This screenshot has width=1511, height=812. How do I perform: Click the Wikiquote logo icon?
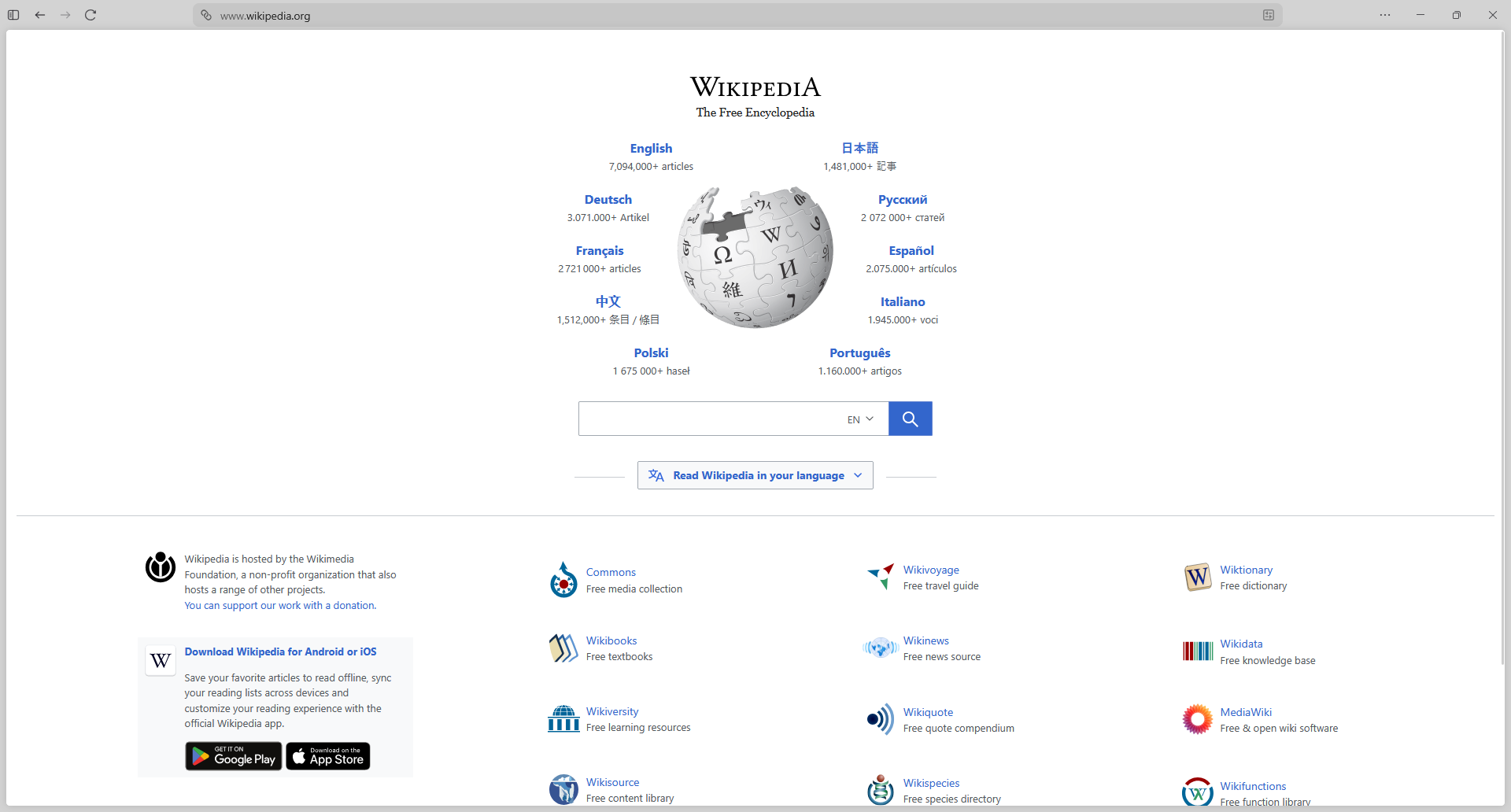881,719
